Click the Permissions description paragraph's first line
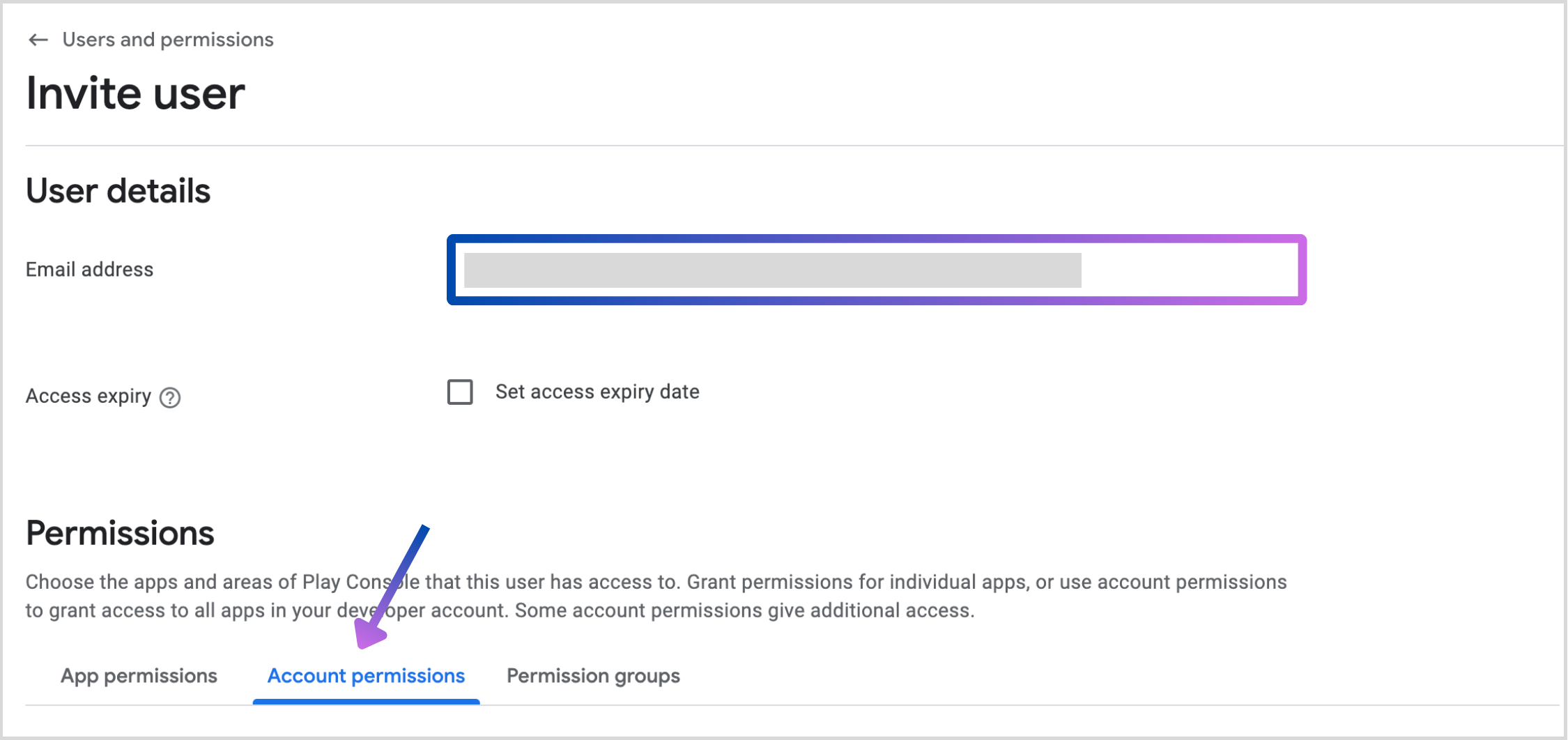Screen dimensions: 1568x740 click(x=655, y=582)
